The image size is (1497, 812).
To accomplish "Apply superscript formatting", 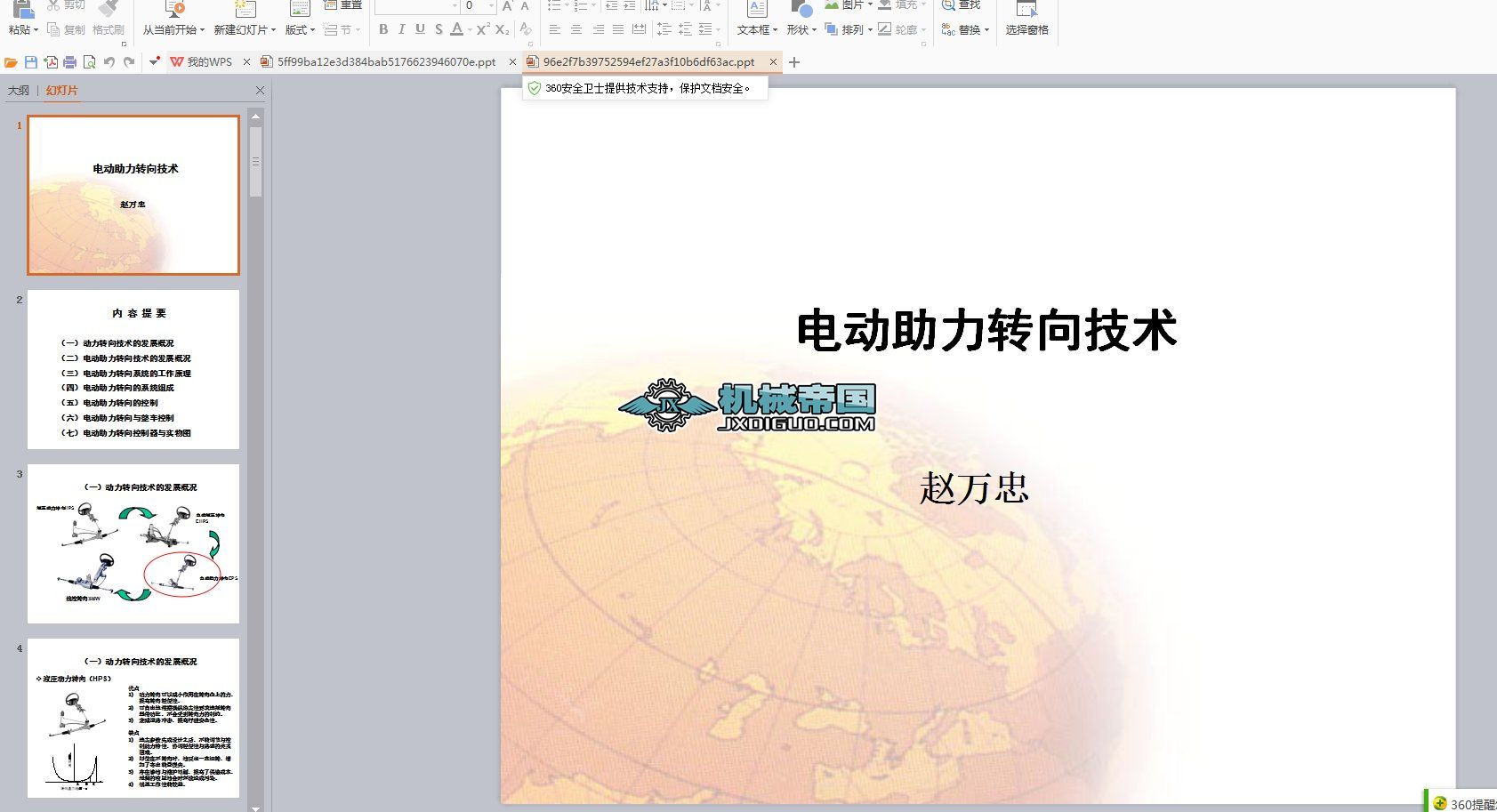I will click(483, 29).
